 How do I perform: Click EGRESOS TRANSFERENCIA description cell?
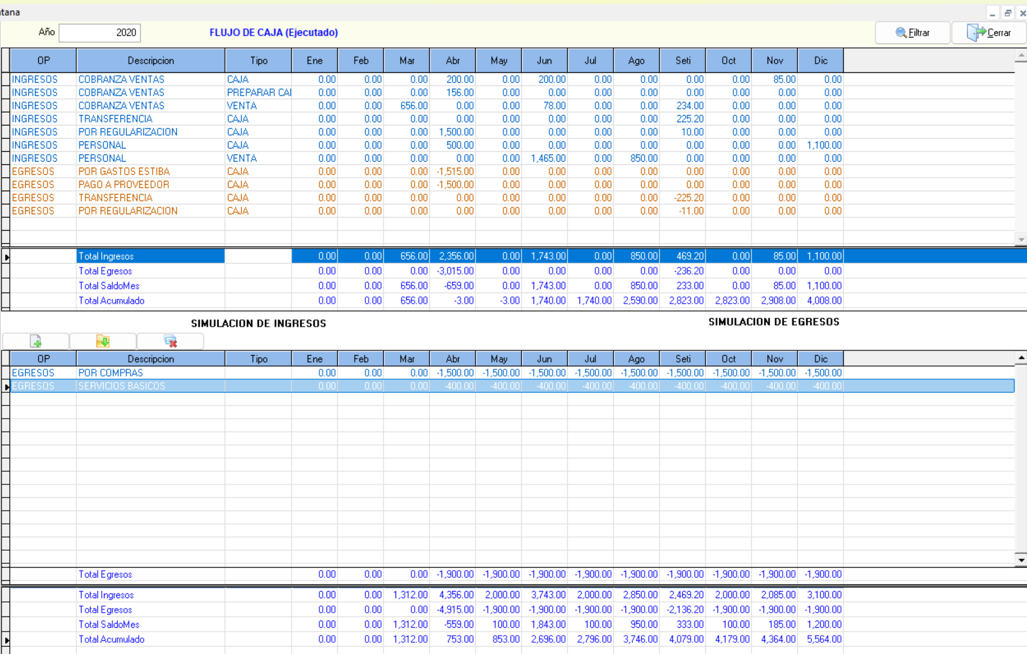coord(151,198)
